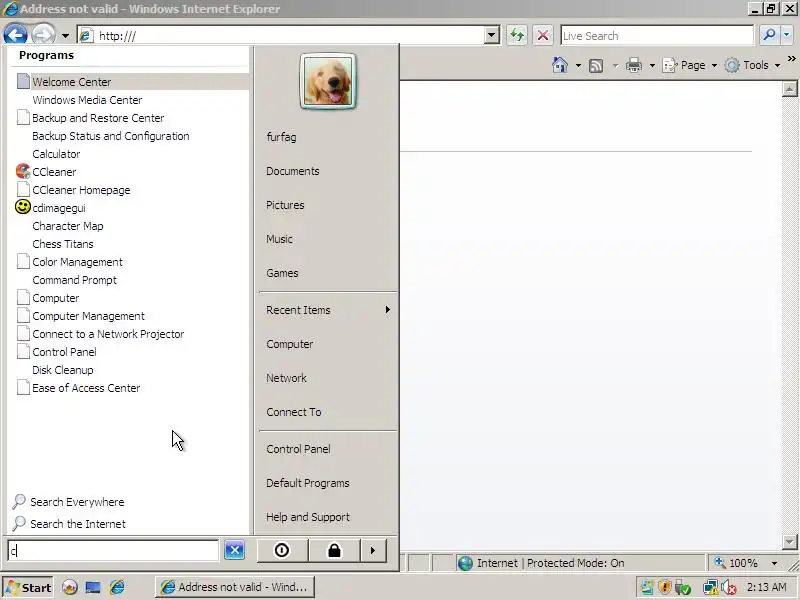This screenshot has height=600, width=800.
Task: Open Default Programs in Start menu
Action: pyautogui.click(x=308, y=483)
